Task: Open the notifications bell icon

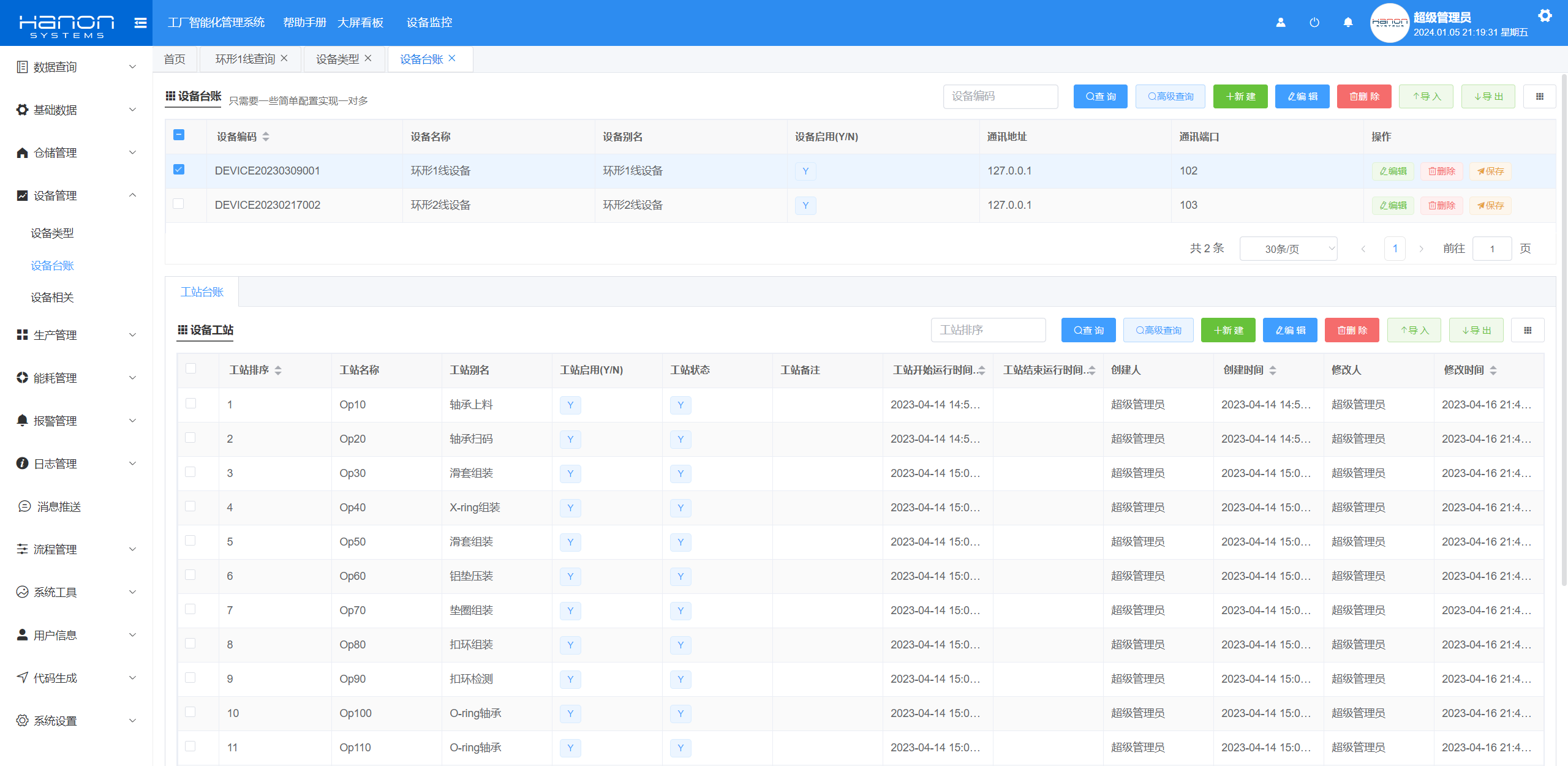Action: click(x=1347, y=23)
